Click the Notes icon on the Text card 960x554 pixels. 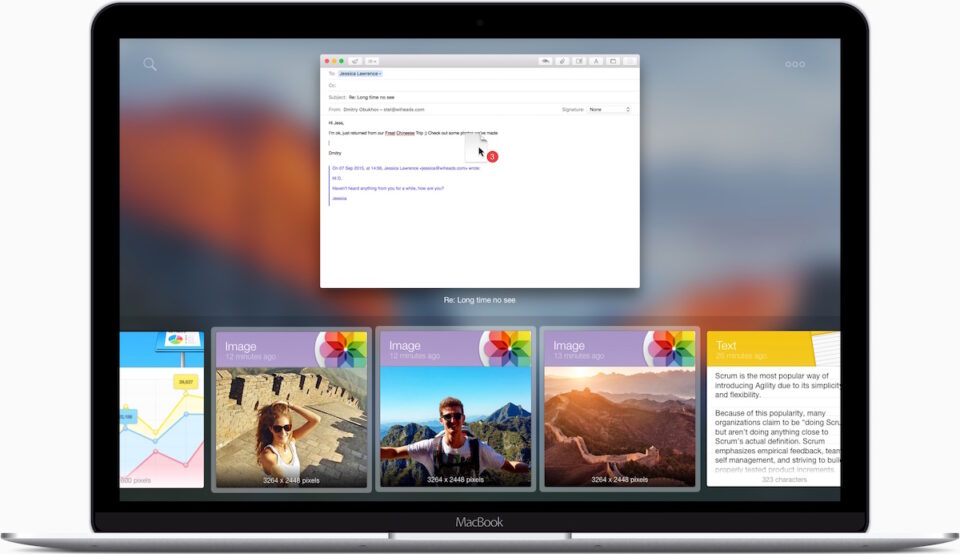click(x=827, y=349)
